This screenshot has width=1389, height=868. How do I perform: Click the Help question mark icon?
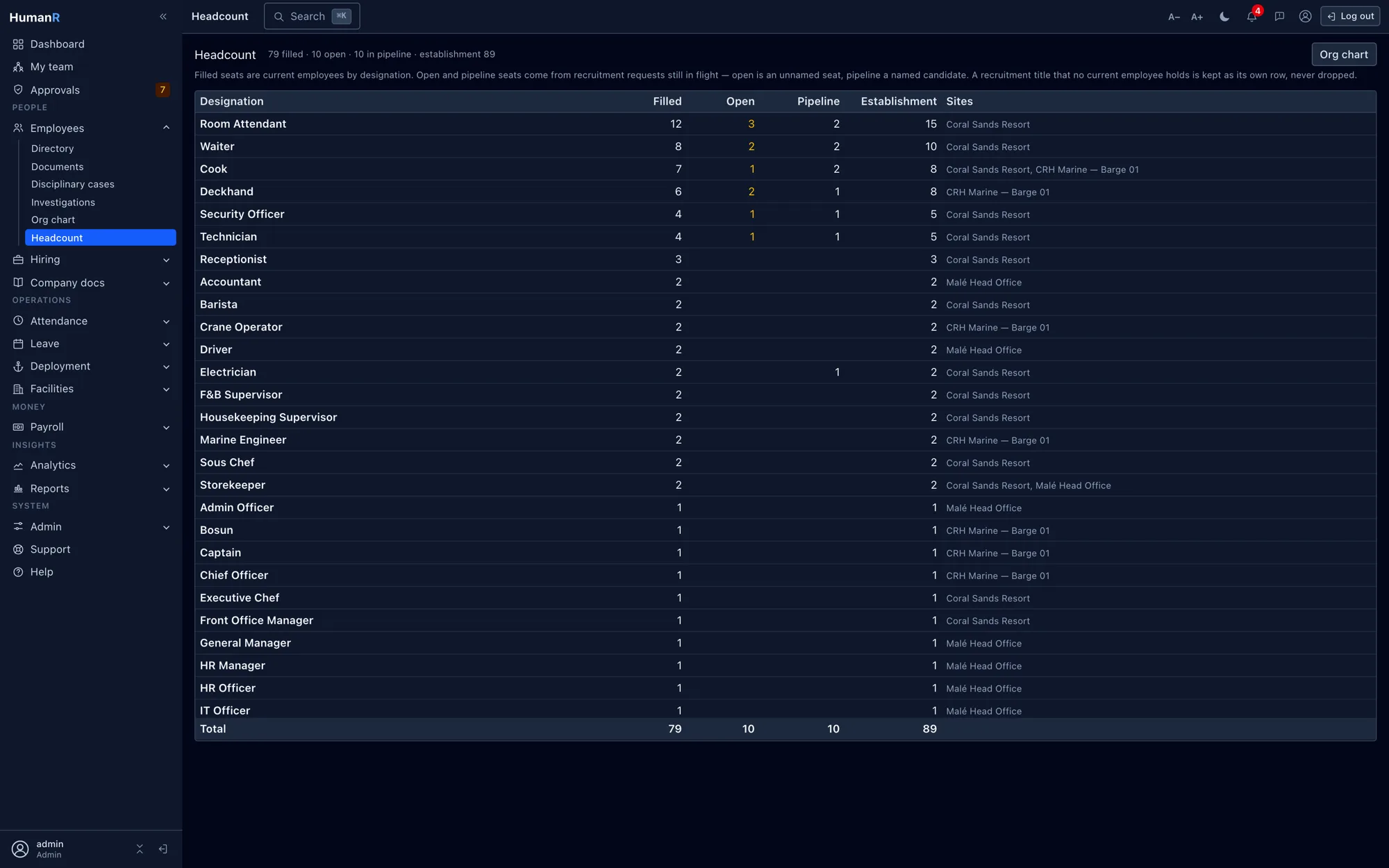pyautogui.click(x=18, y=572)
